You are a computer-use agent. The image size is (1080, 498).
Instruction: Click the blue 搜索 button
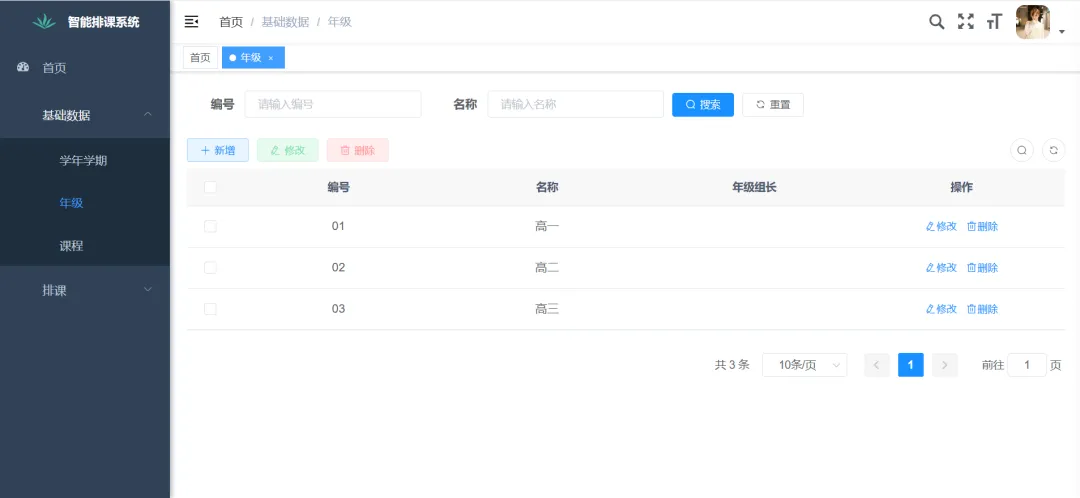[702, 104]
